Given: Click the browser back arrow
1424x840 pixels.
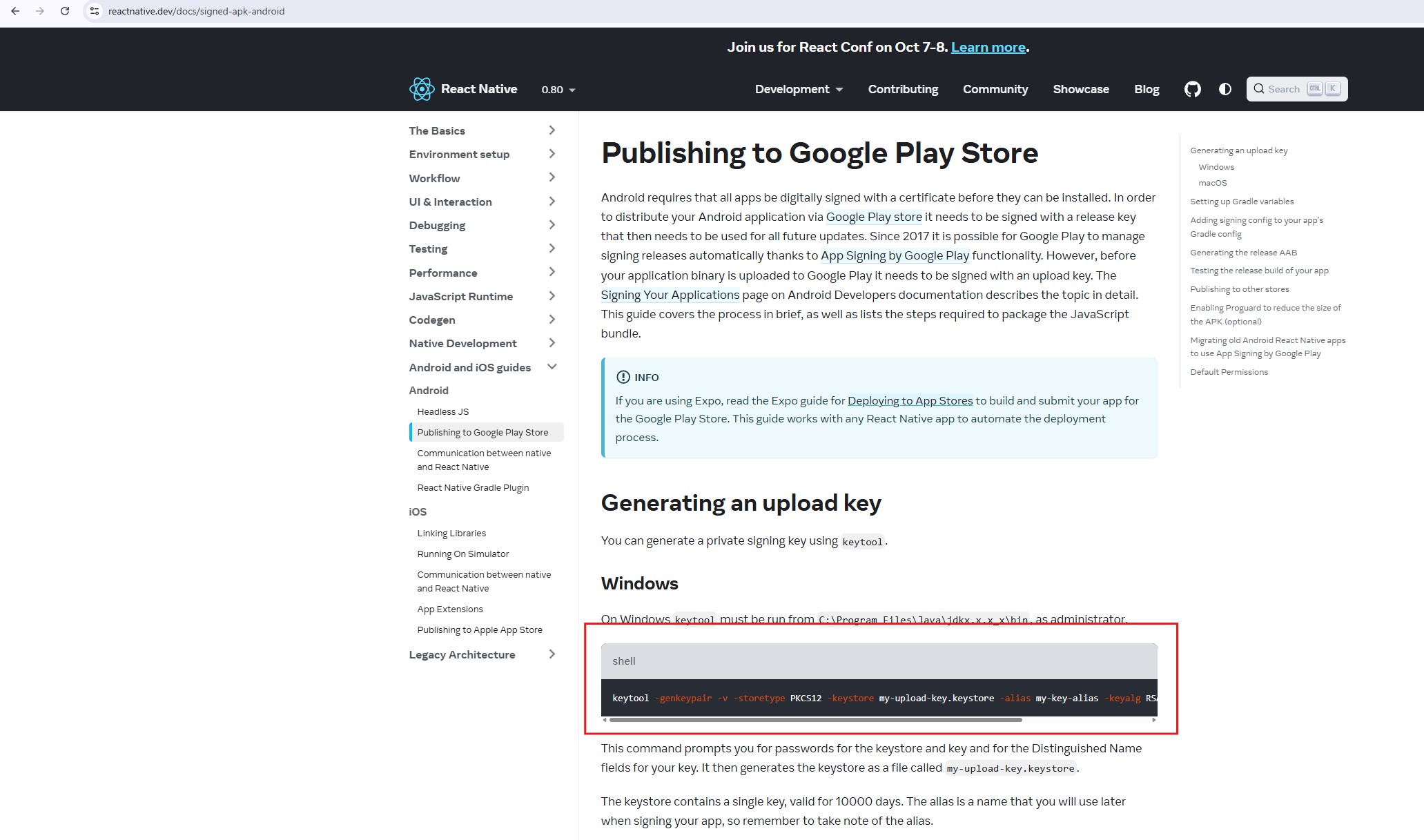Looking at the screenshot, I should [15, 11].
